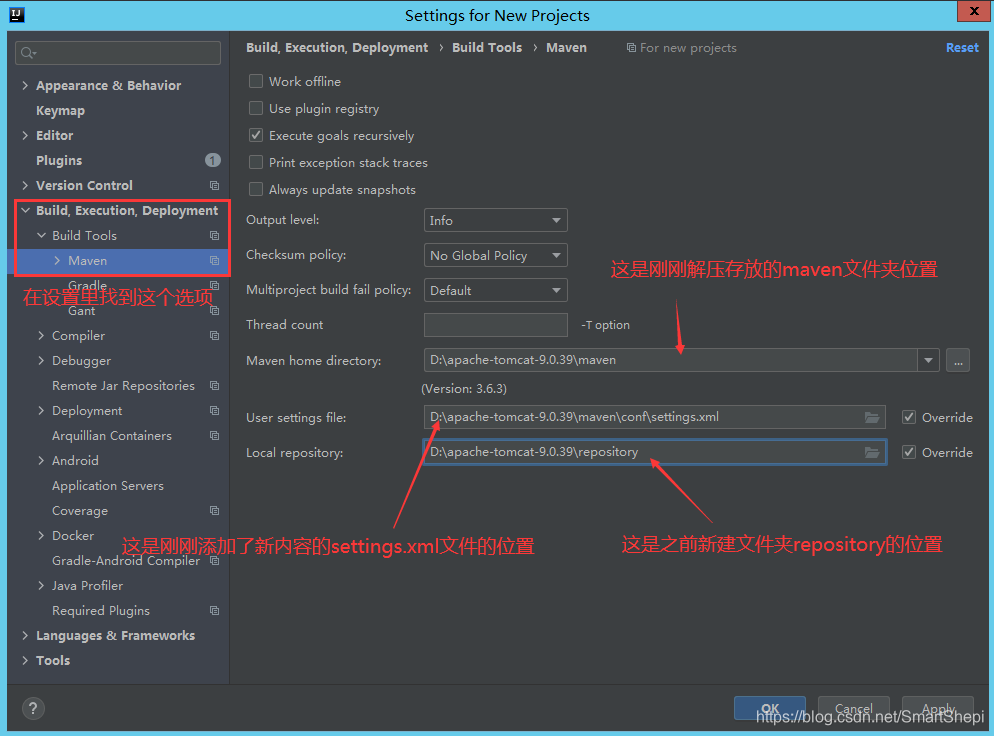Expand the Maven node arrow
This screenshot has height=736, width=994.
tap(57, 261)
